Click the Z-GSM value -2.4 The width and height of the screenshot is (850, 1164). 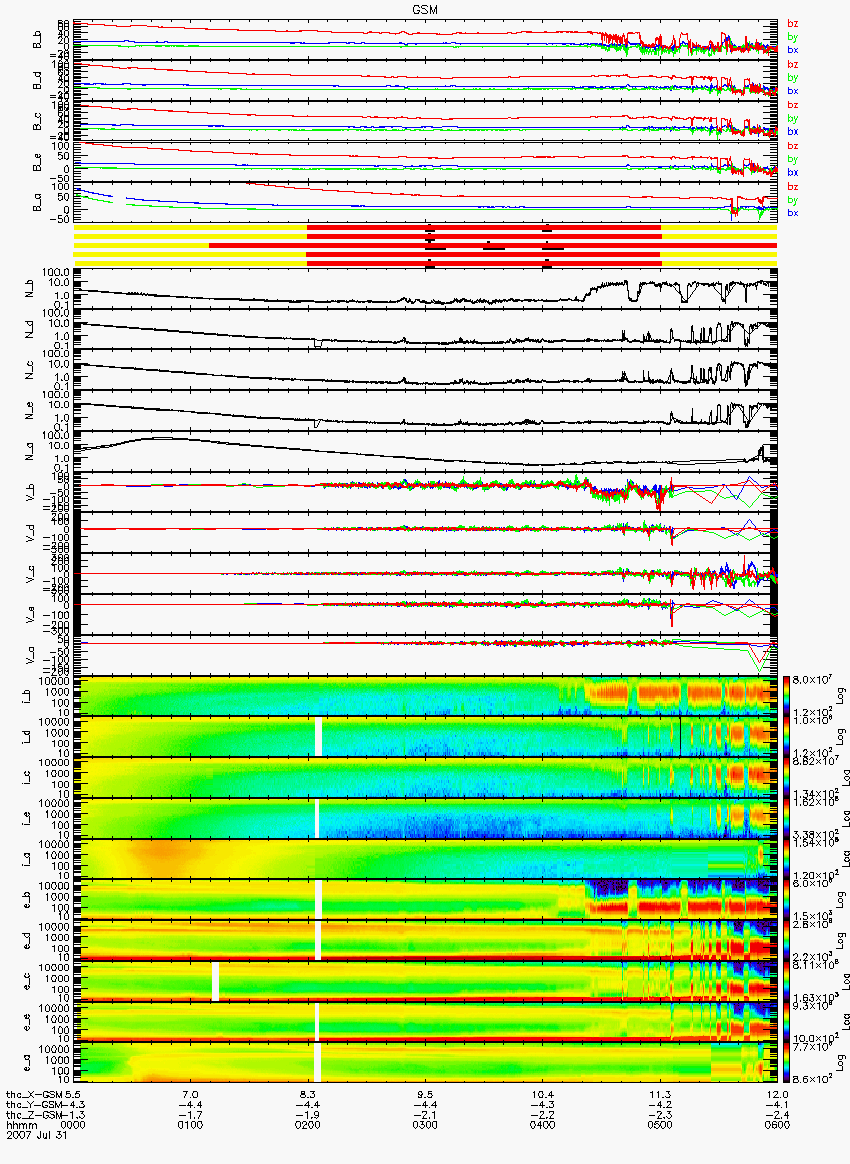point(777,1114)
